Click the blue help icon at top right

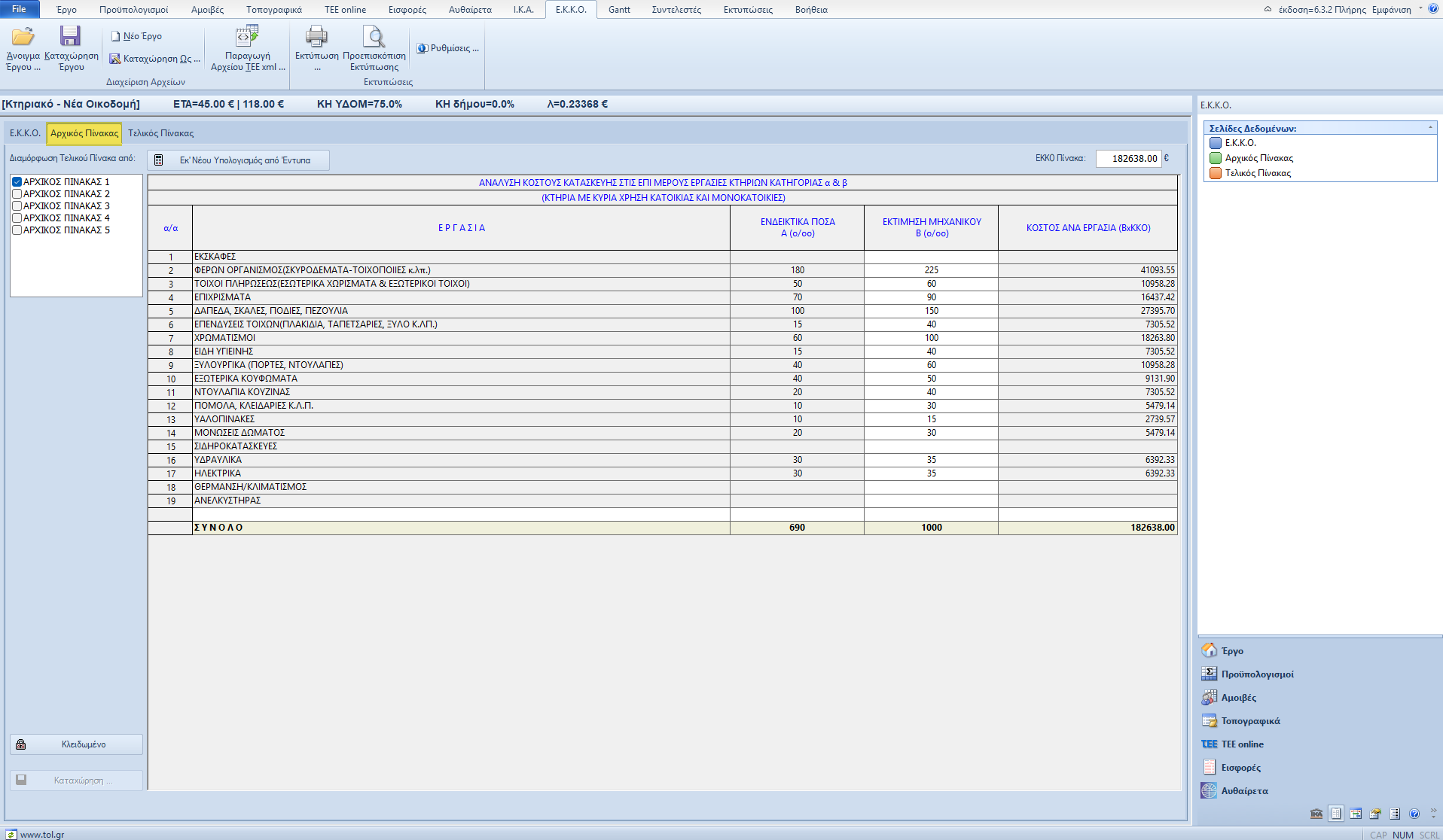1433,9
